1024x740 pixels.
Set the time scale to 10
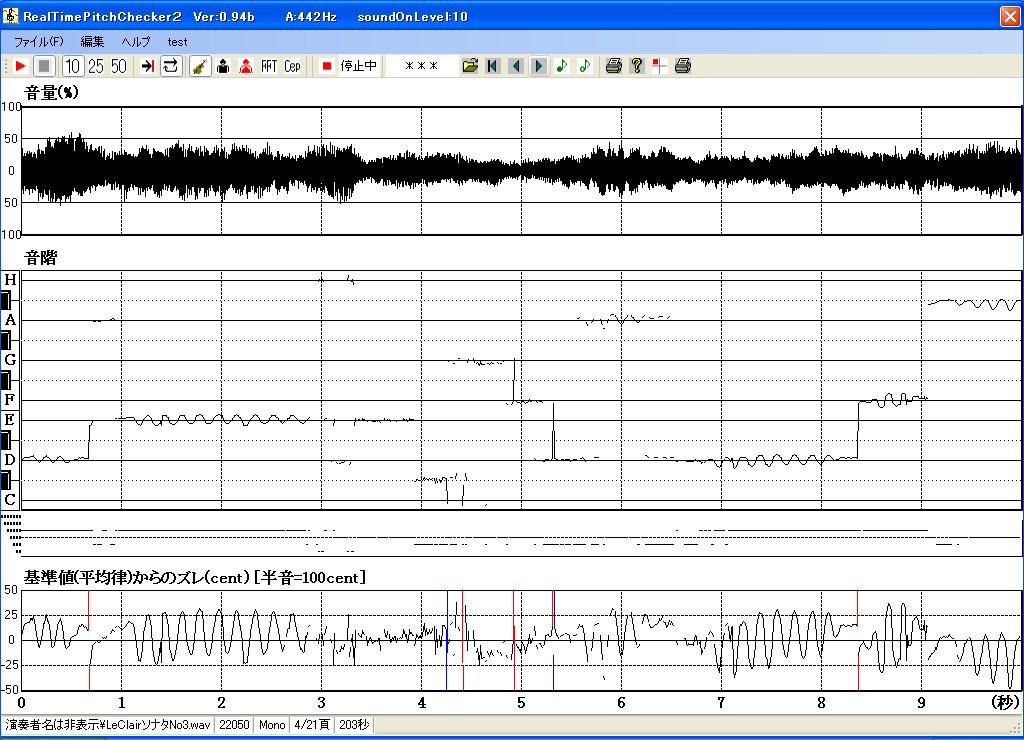point(72,66)
